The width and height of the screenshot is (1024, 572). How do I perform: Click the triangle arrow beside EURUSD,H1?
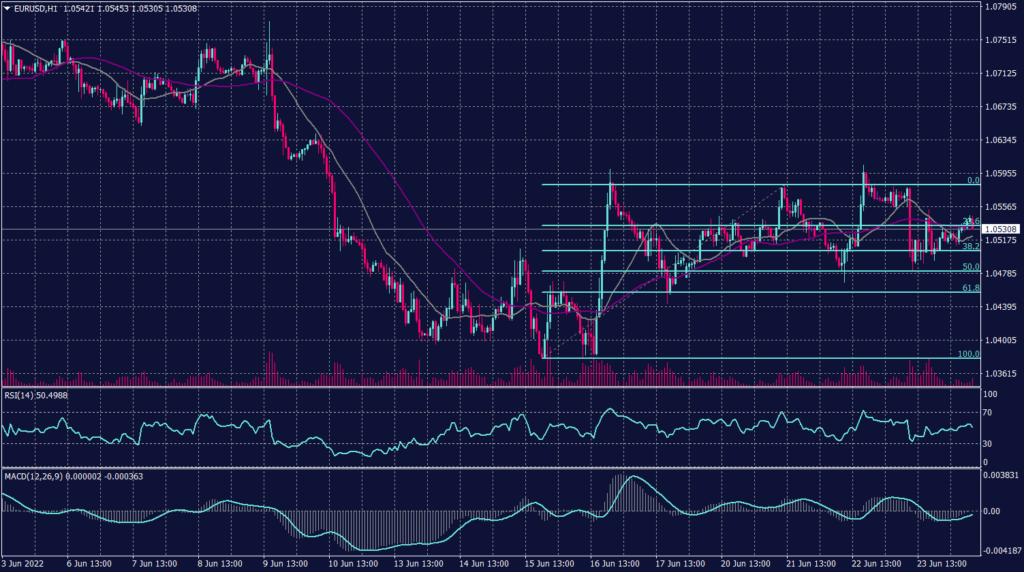pyautogui.click(x=7, y=7)
